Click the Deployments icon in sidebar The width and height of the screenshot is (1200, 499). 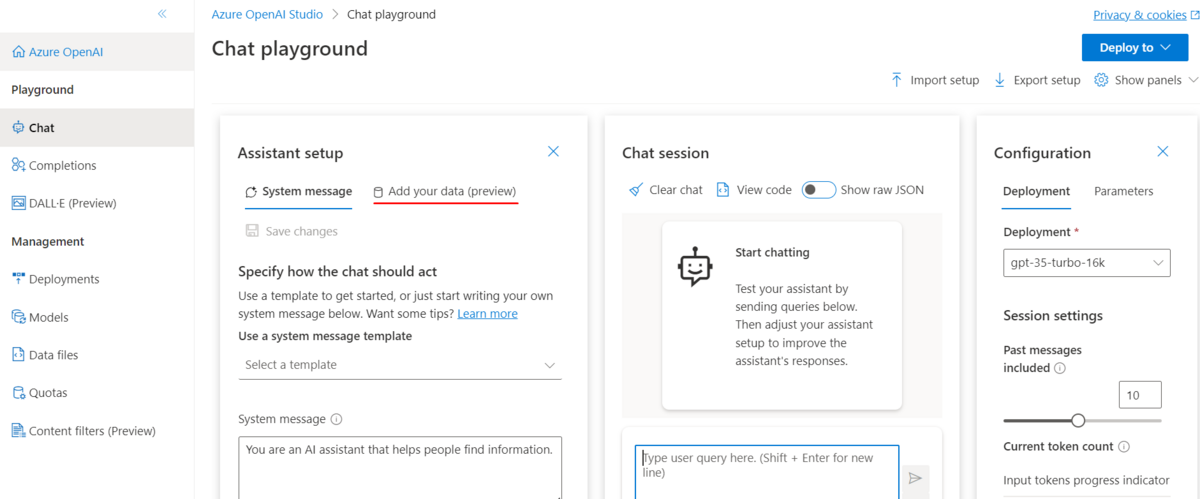(x=18, y=279)
